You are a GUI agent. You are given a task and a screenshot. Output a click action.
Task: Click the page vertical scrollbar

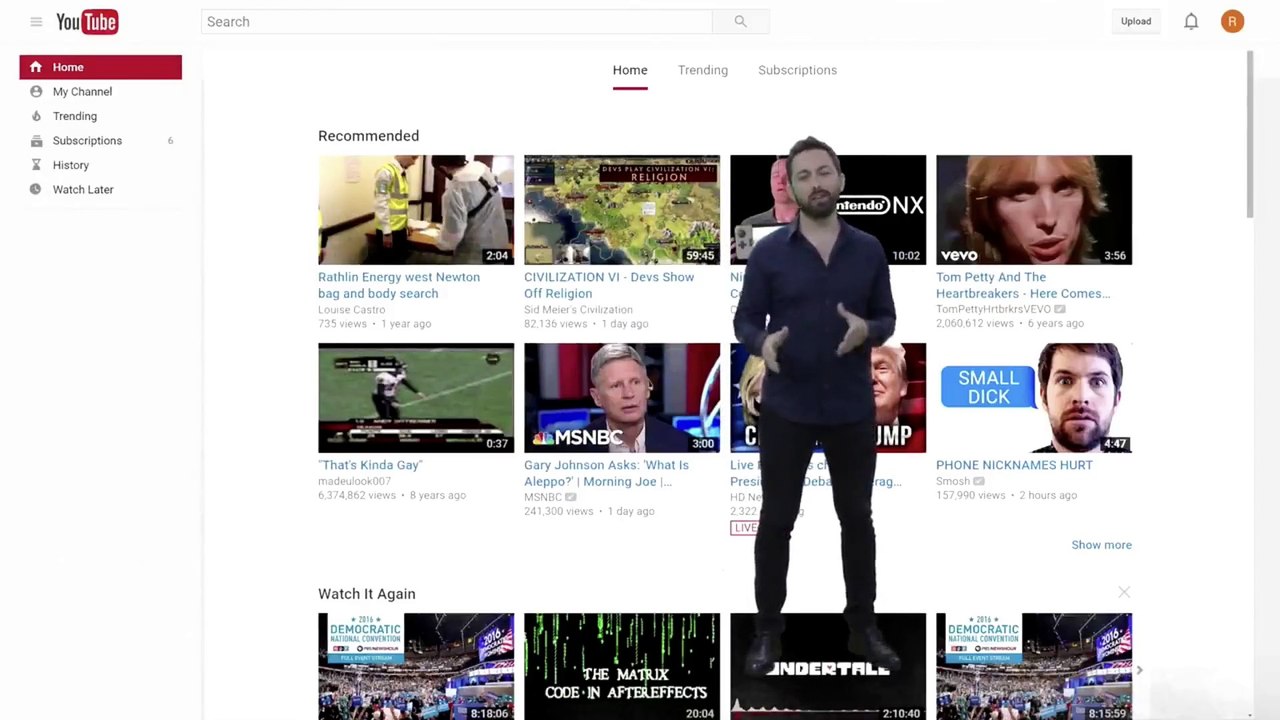click(x=1250, y=135)
